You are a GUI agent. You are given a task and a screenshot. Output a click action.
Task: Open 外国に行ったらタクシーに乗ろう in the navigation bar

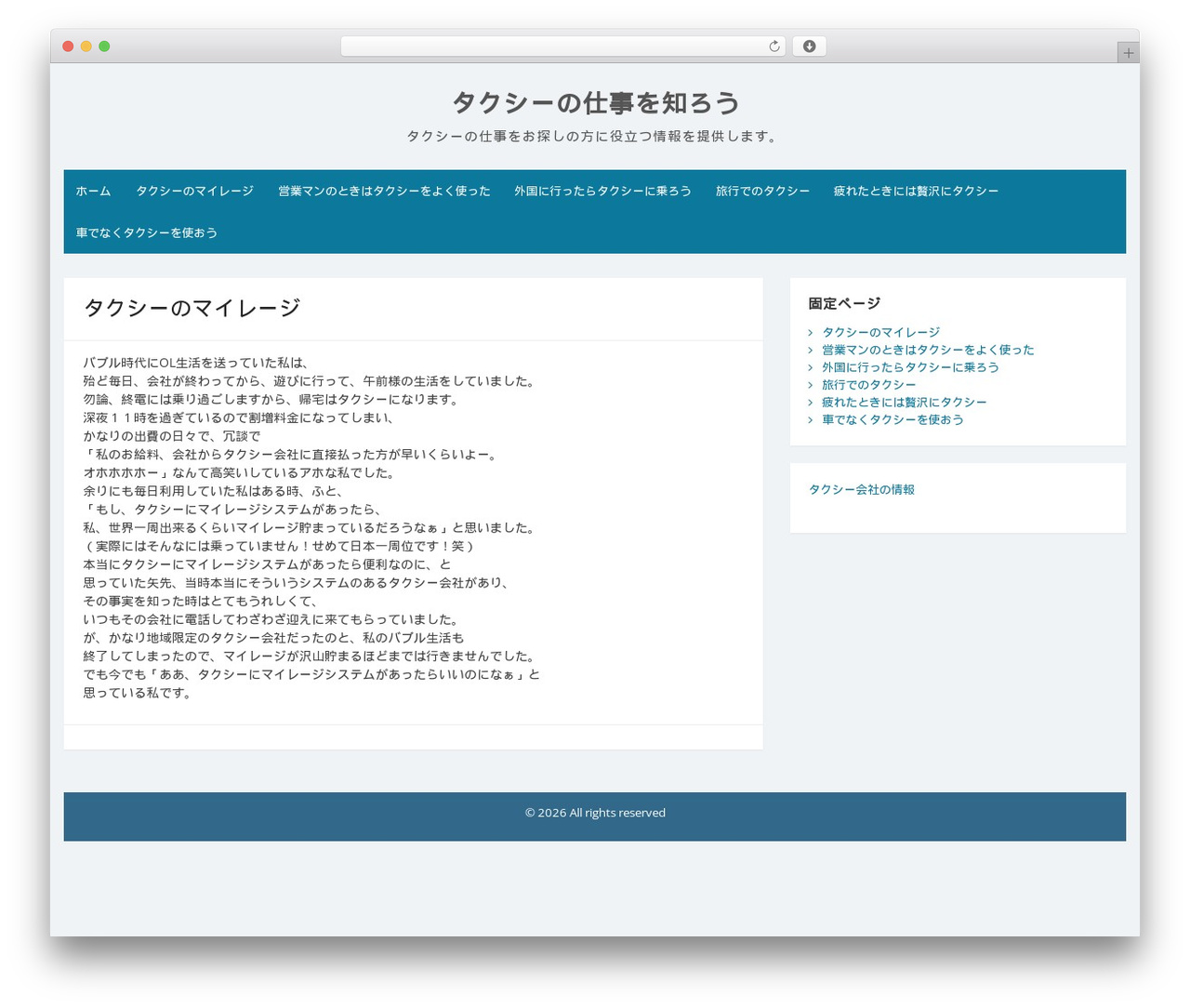[x=602, y=191]
